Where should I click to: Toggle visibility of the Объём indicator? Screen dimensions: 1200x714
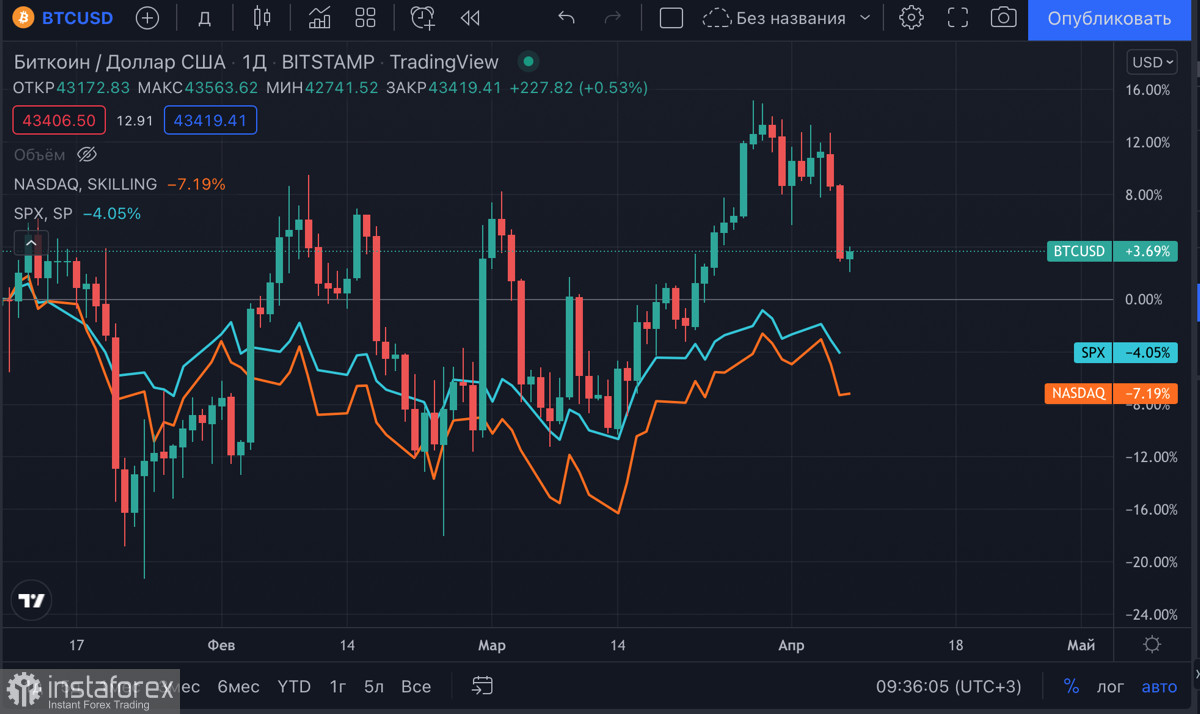(87, 154)
